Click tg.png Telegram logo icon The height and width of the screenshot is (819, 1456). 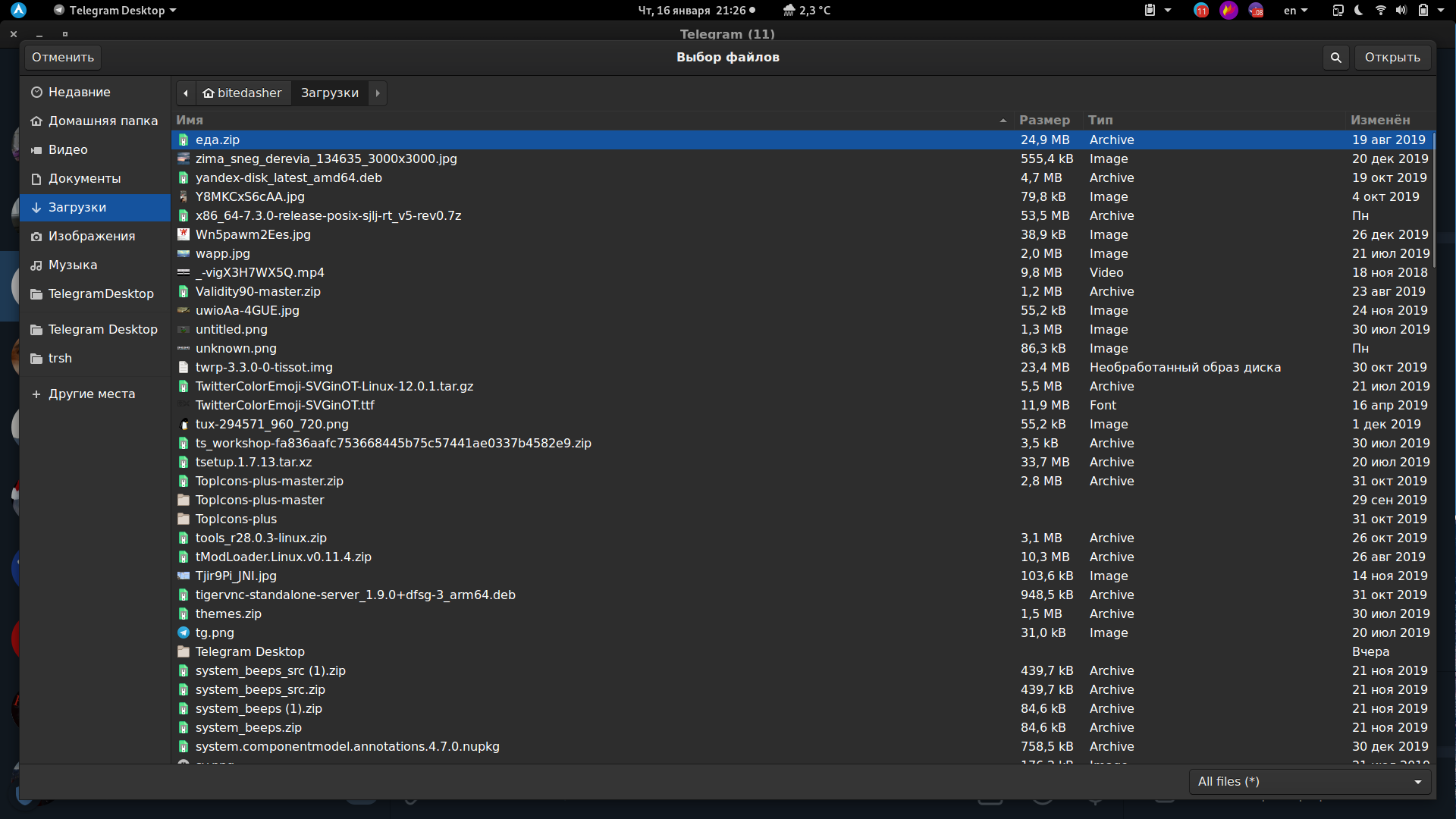[x=183, y=632]
